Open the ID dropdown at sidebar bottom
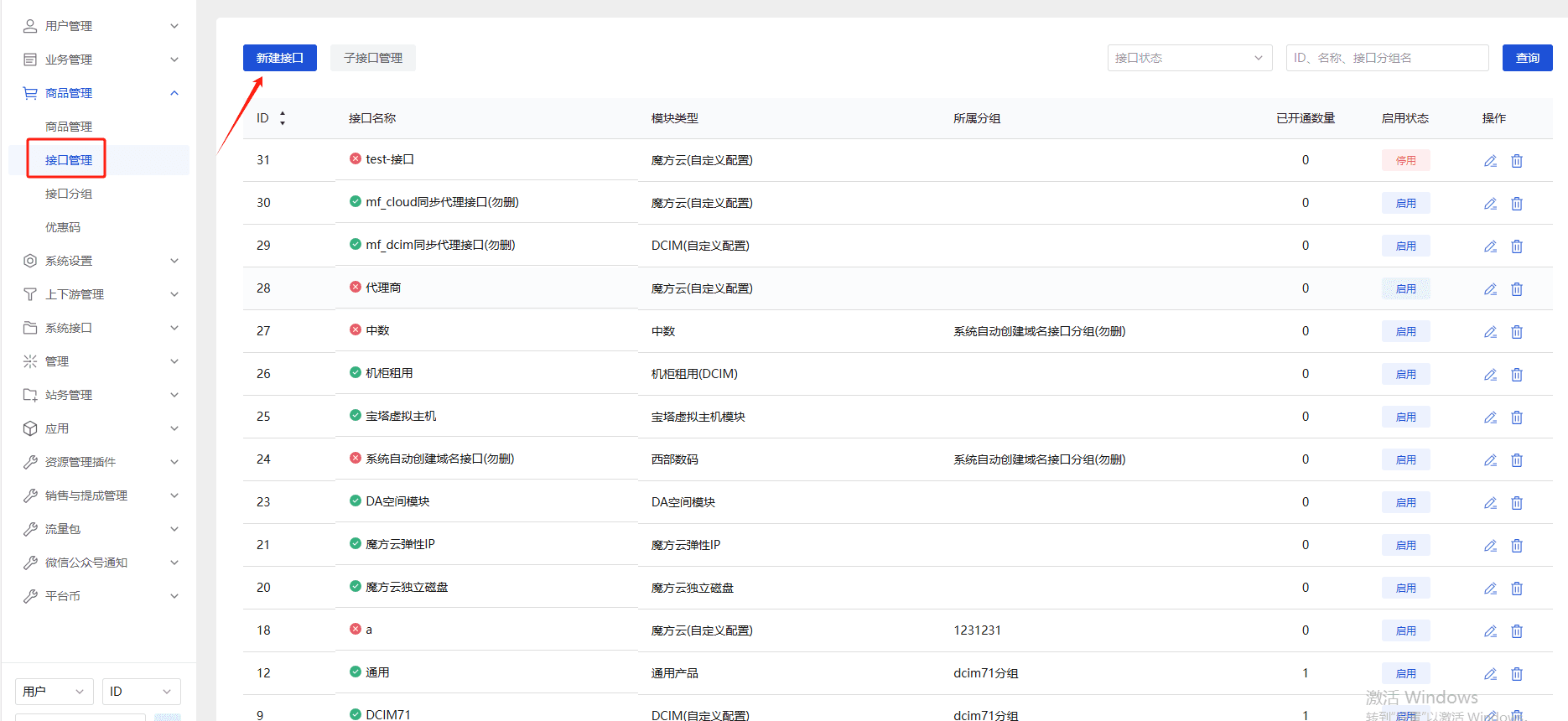This screenshot has width=1568, height=721. pyautogui.click(x=142, y=692)
